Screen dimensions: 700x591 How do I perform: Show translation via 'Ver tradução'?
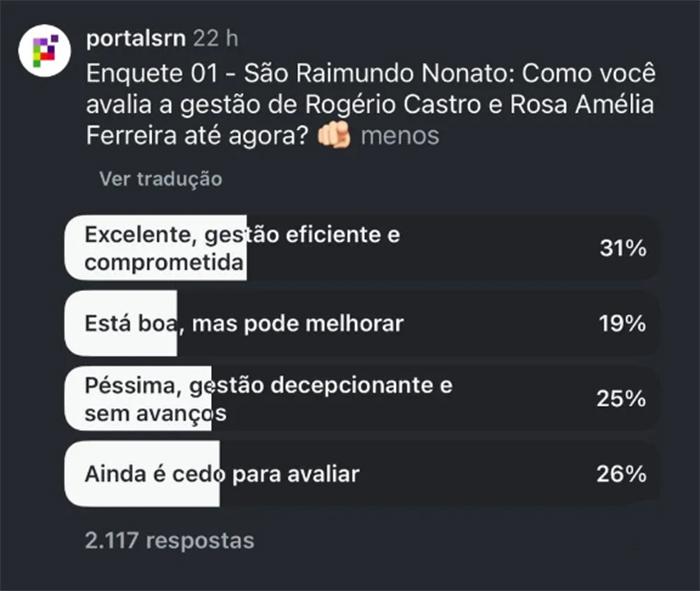[x=161, y=179]
